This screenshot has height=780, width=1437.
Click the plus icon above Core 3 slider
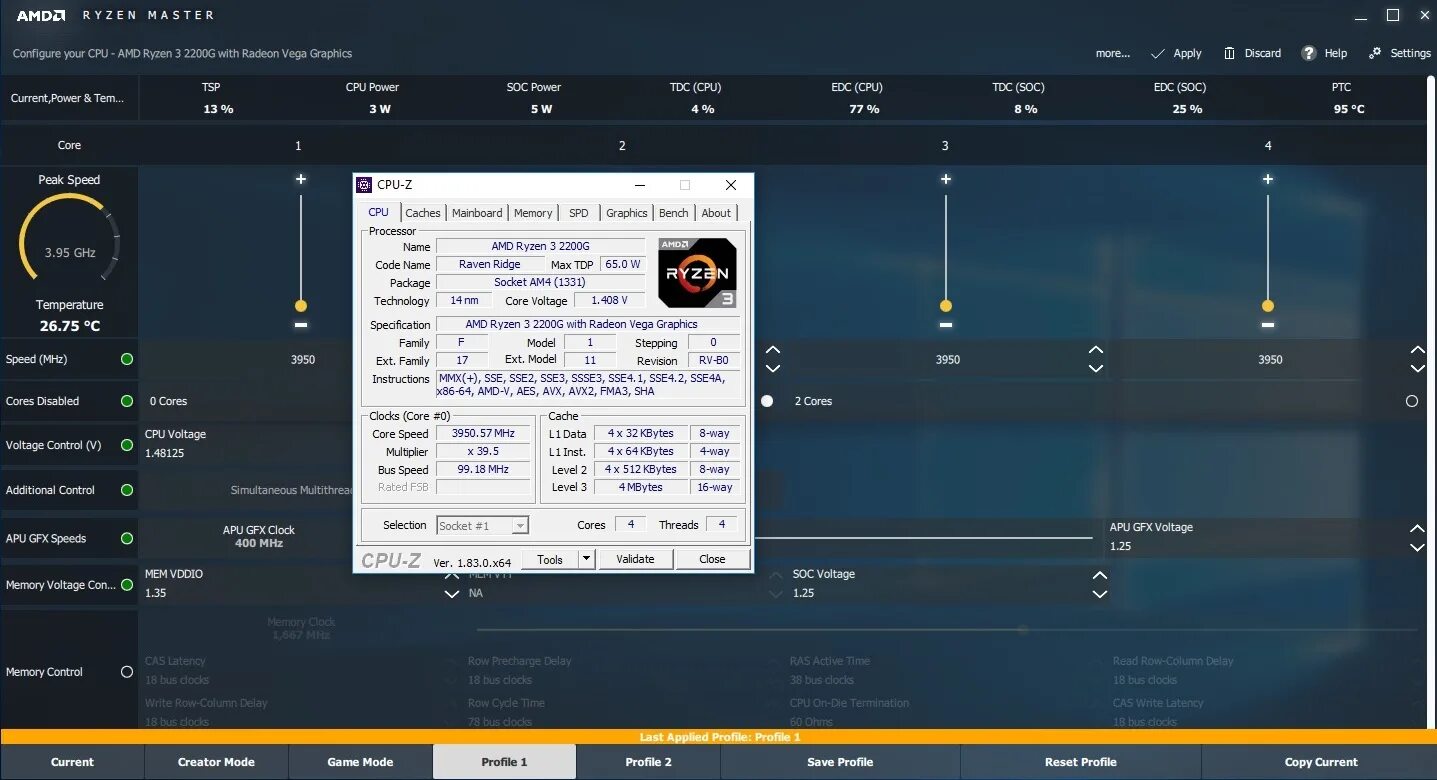946,179
